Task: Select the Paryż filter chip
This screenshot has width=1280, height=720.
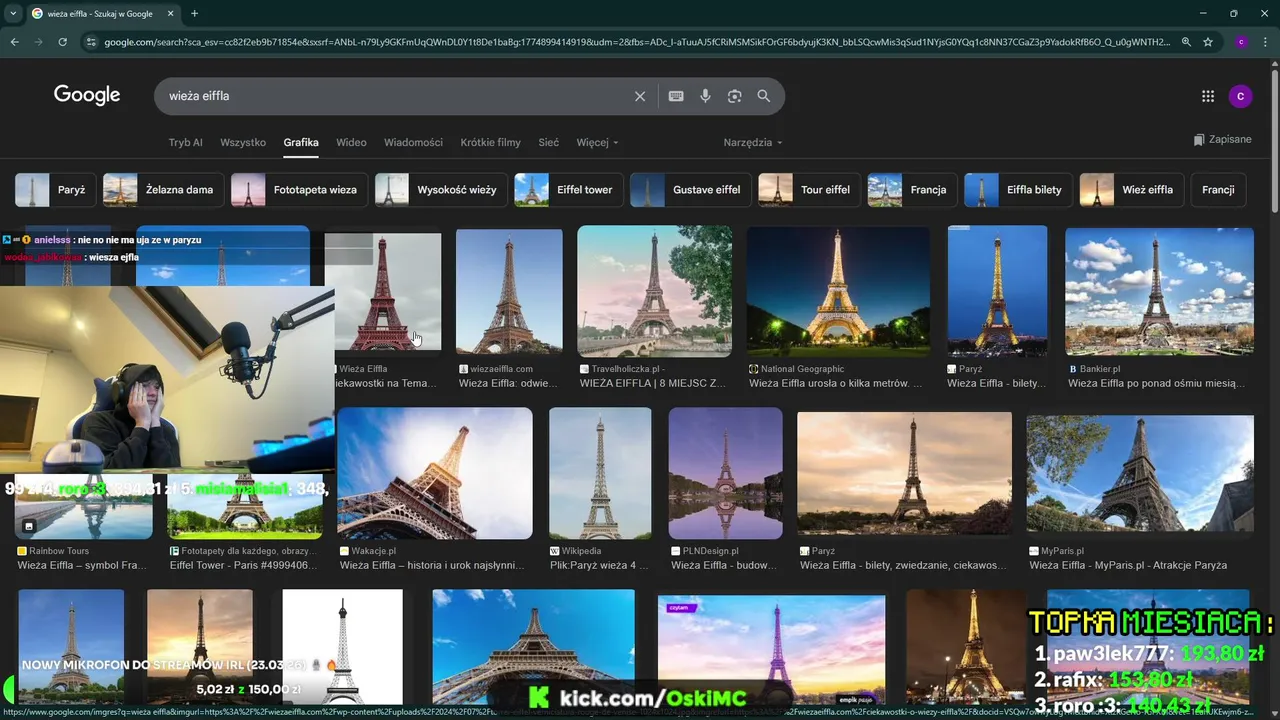Action: click(x=56, y=190)
